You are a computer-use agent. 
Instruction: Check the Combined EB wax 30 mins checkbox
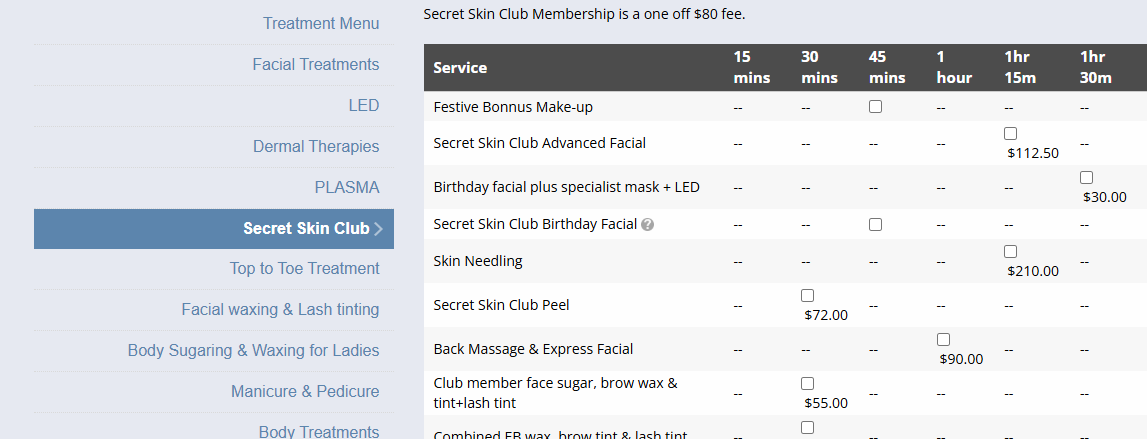(808, 428)
